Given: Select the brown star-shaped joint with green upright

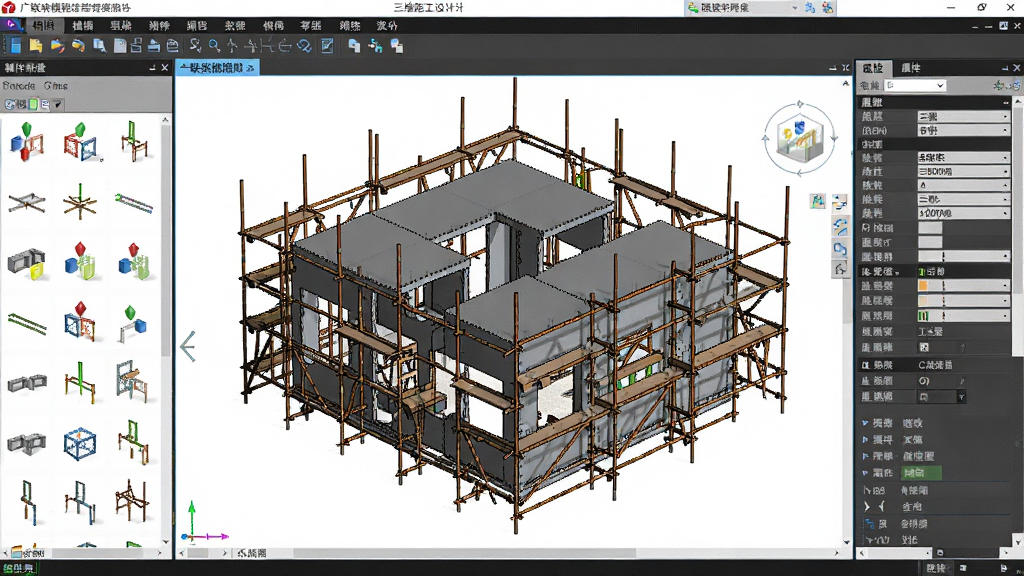Looking at the screenshot, I should pyautogui.click(x=80, y=201).
